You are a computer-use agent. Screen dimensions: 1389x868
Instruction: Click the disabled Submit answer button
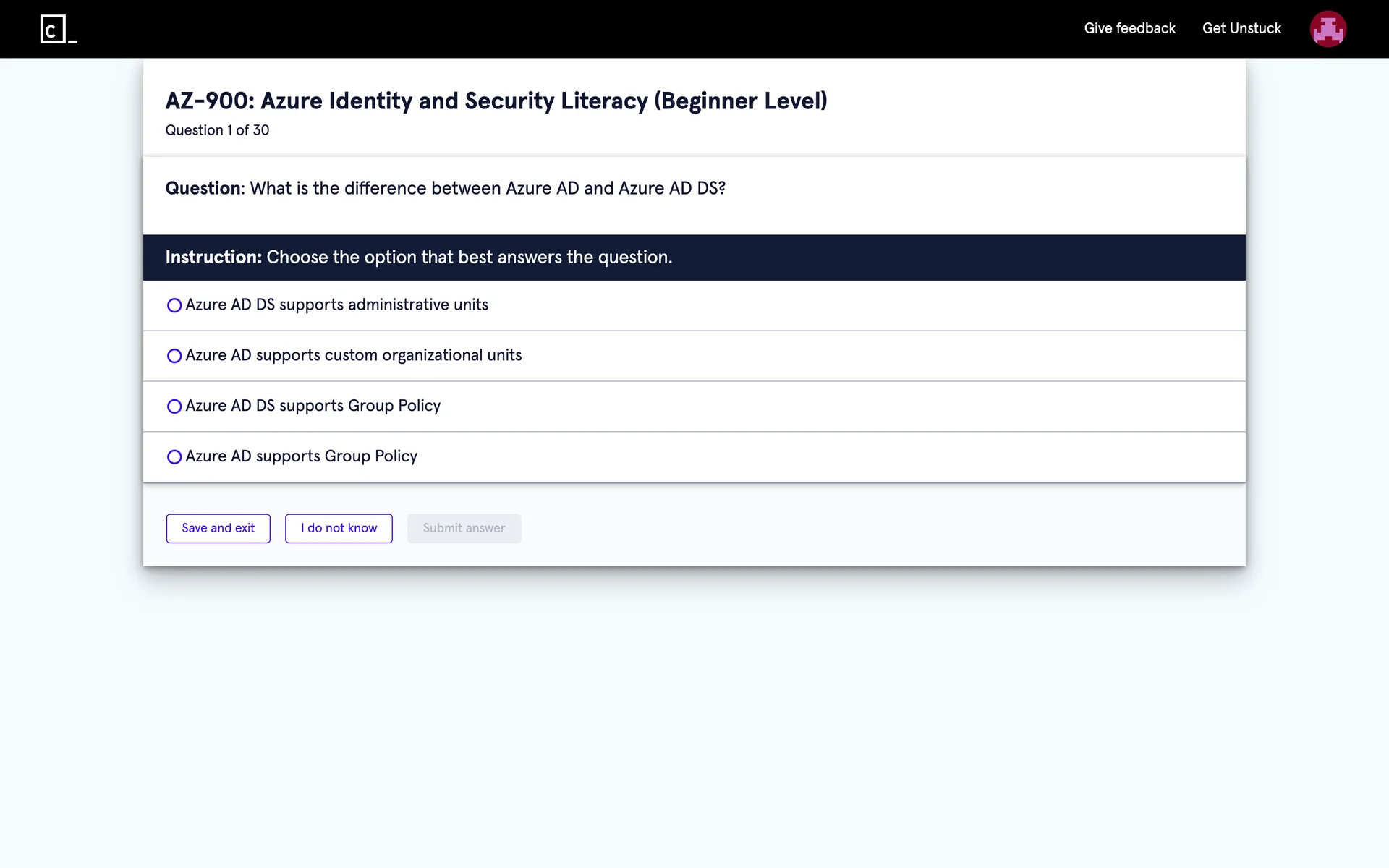point(464,529)
